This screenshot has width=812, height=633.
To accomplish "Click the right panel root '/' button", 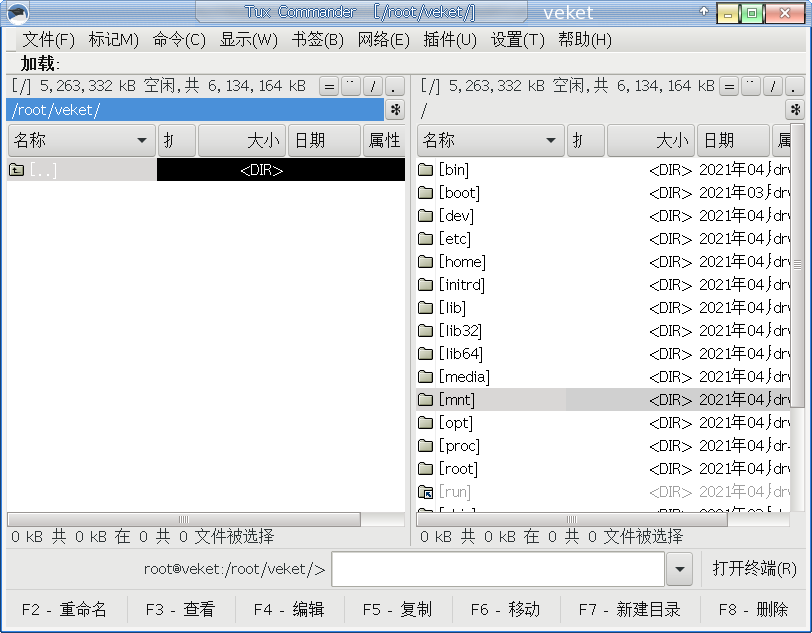I will click(773, 86).
